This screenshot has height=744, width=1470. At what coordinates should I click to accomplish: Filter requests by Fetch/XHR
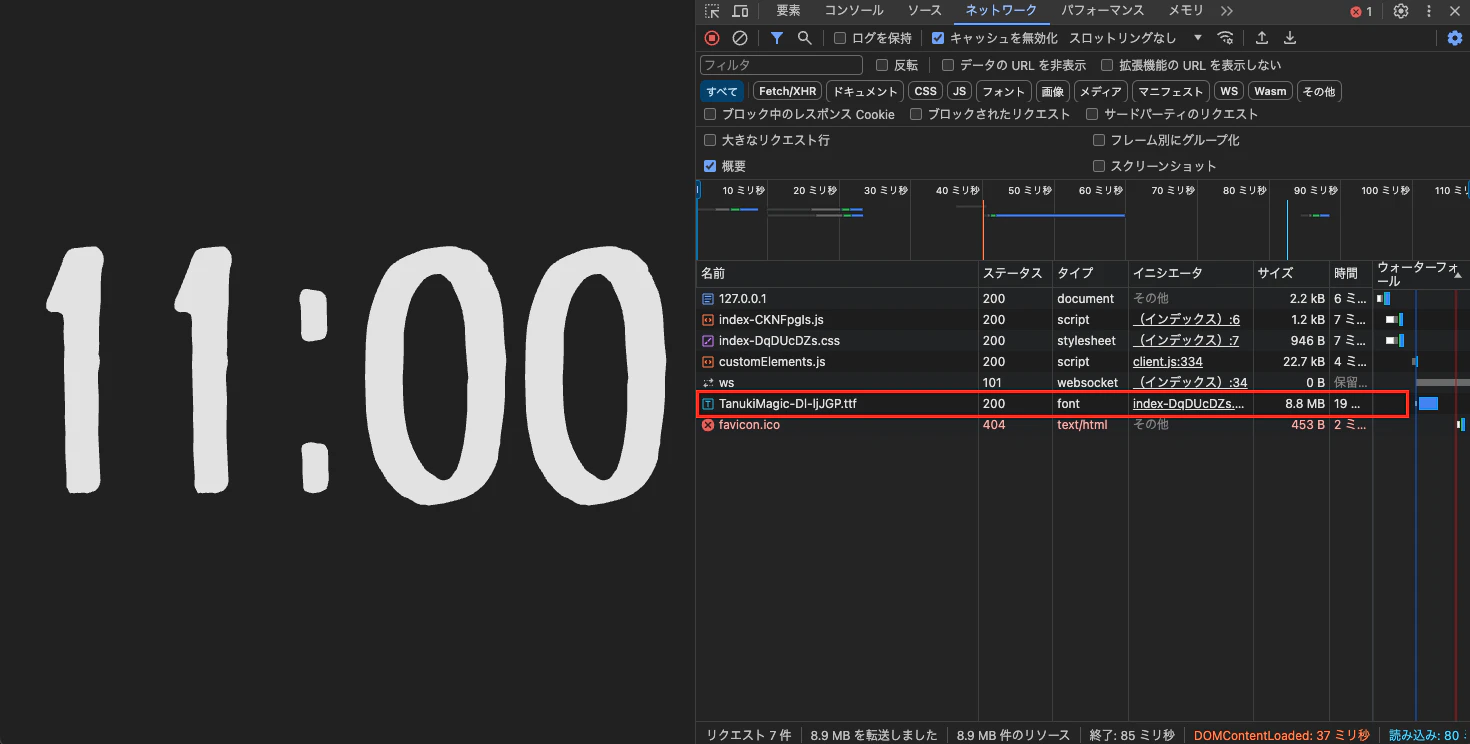point(788,91)
